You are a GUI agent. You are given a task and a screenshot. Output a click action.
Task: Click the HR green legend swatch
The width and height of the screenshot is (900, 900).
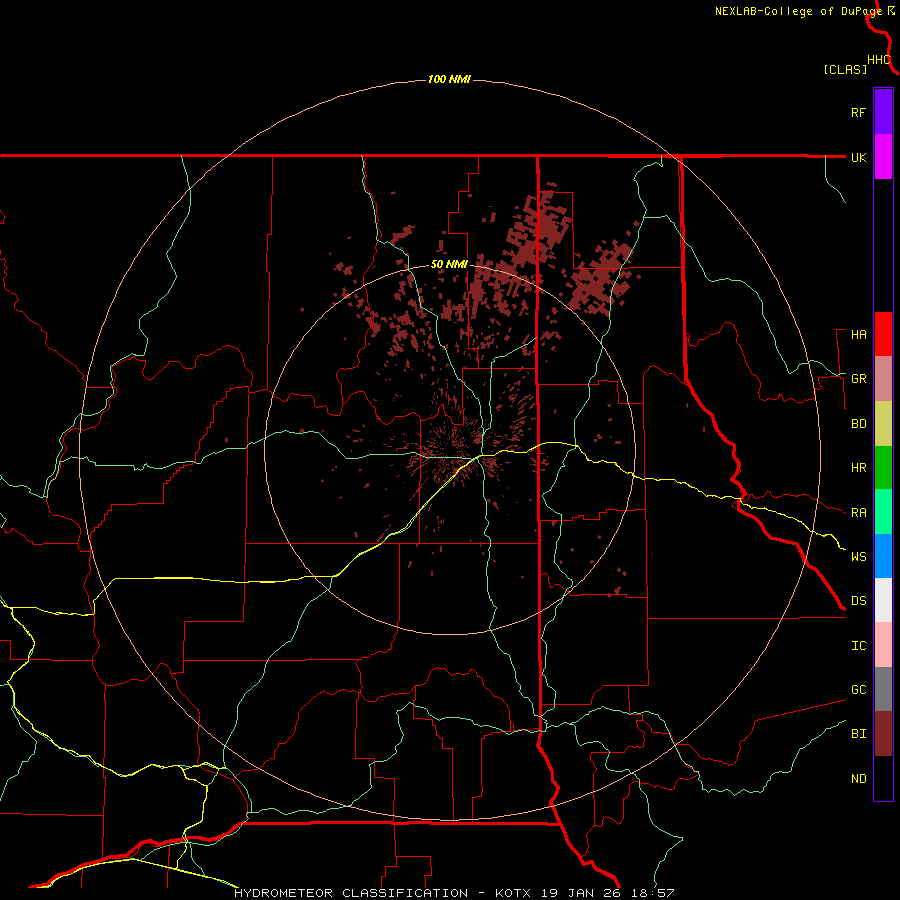click(x=883, y=468)
